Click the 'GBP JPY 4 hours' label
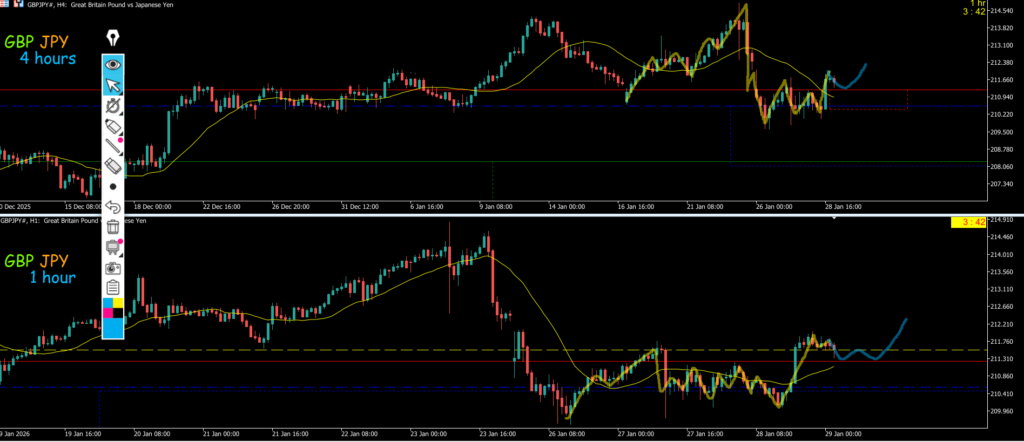The height and width of the screenshot is (442, 1024). 40,51
